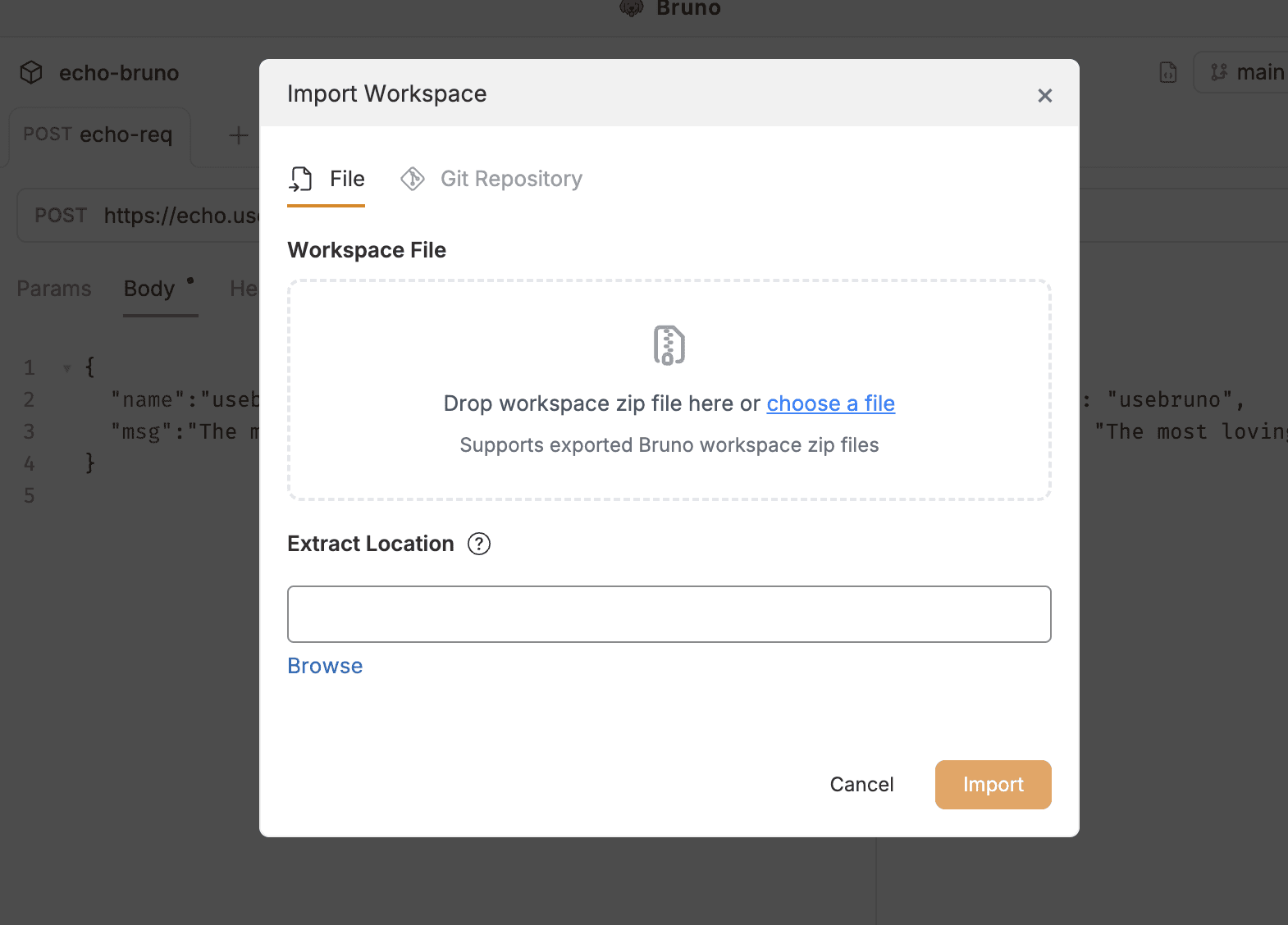Click the Browse link
Image resolution: width=1288 pixels, height=925 pixels.
tap(325, 666)
